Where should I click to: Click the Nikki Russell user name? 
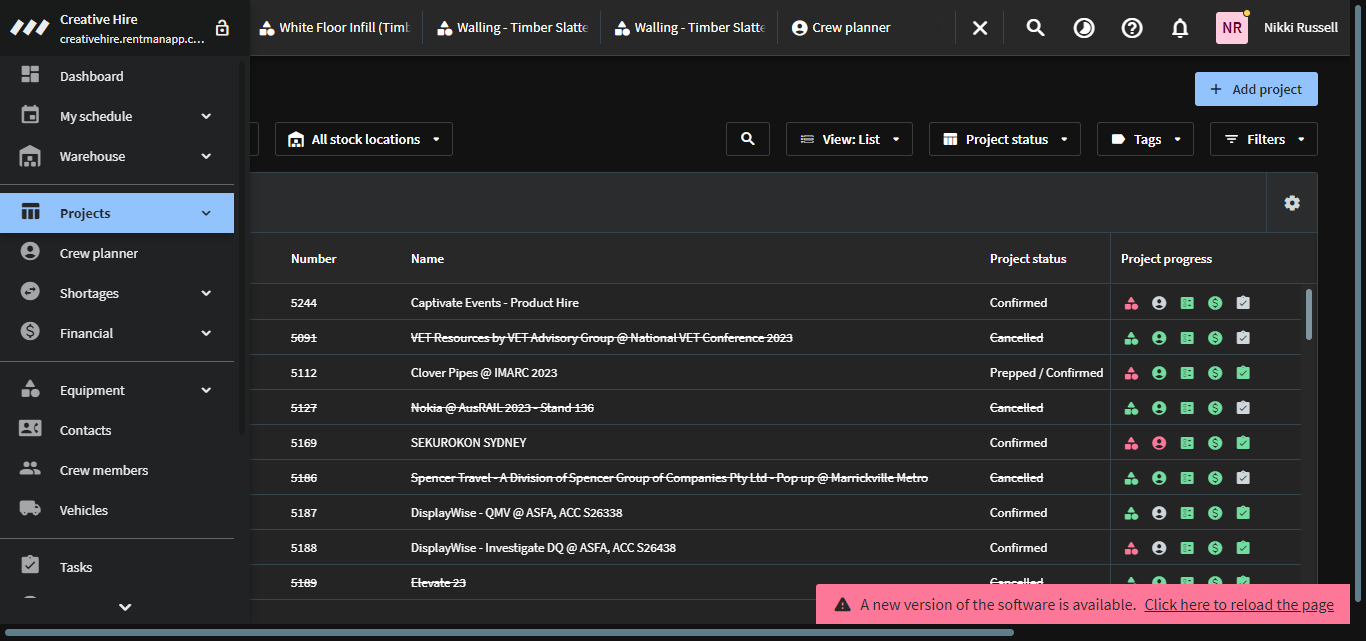[x=1301, y=28]
